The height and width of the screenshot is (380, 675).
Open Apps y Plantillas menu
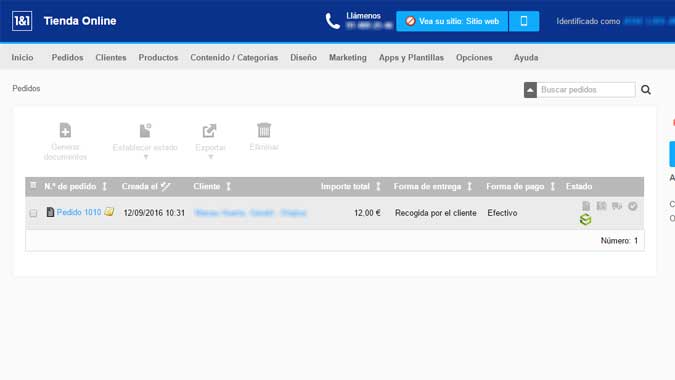click(x=411, y=58)
